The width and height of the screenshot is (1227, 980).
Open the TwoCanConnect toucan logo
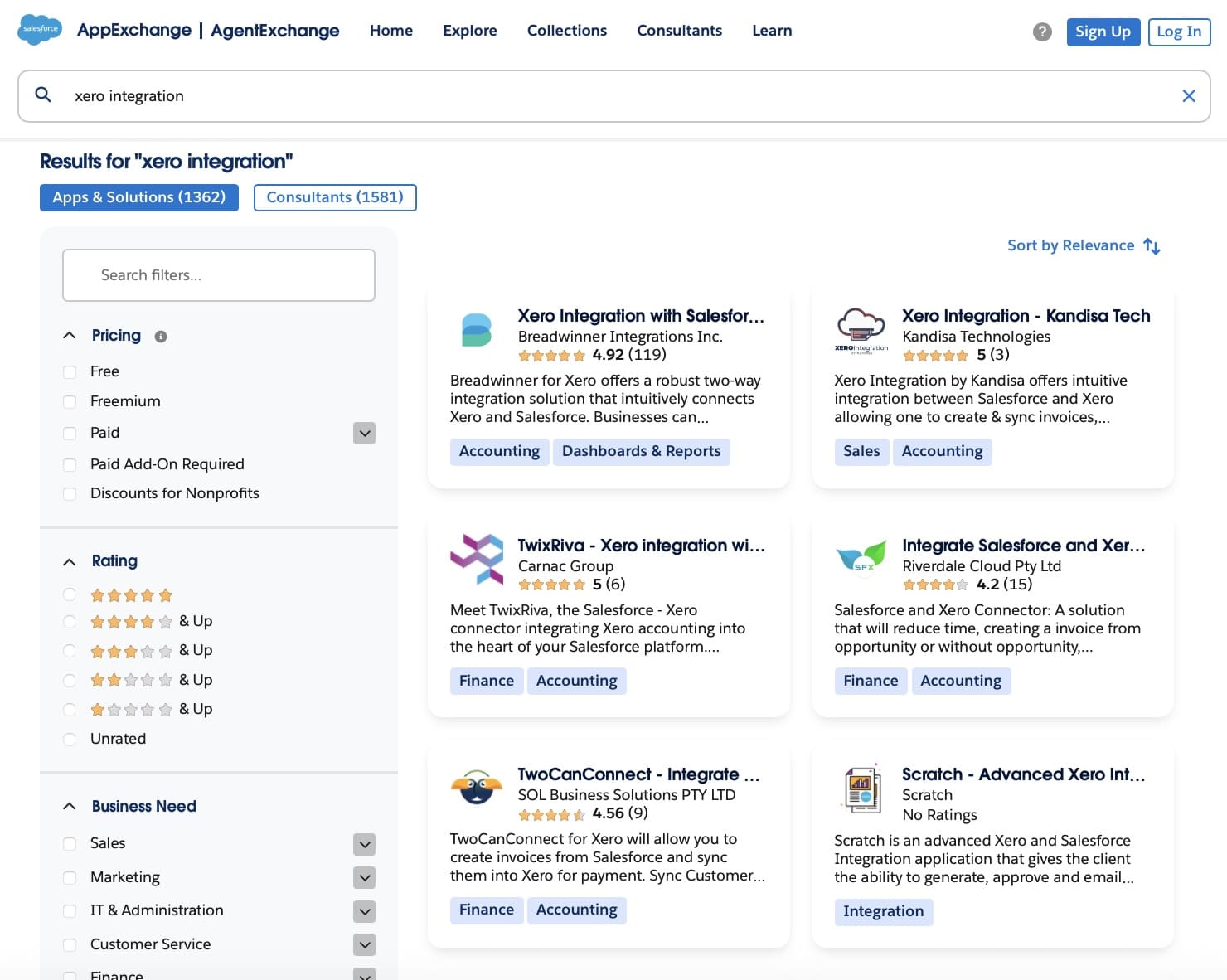coord(477,787)
